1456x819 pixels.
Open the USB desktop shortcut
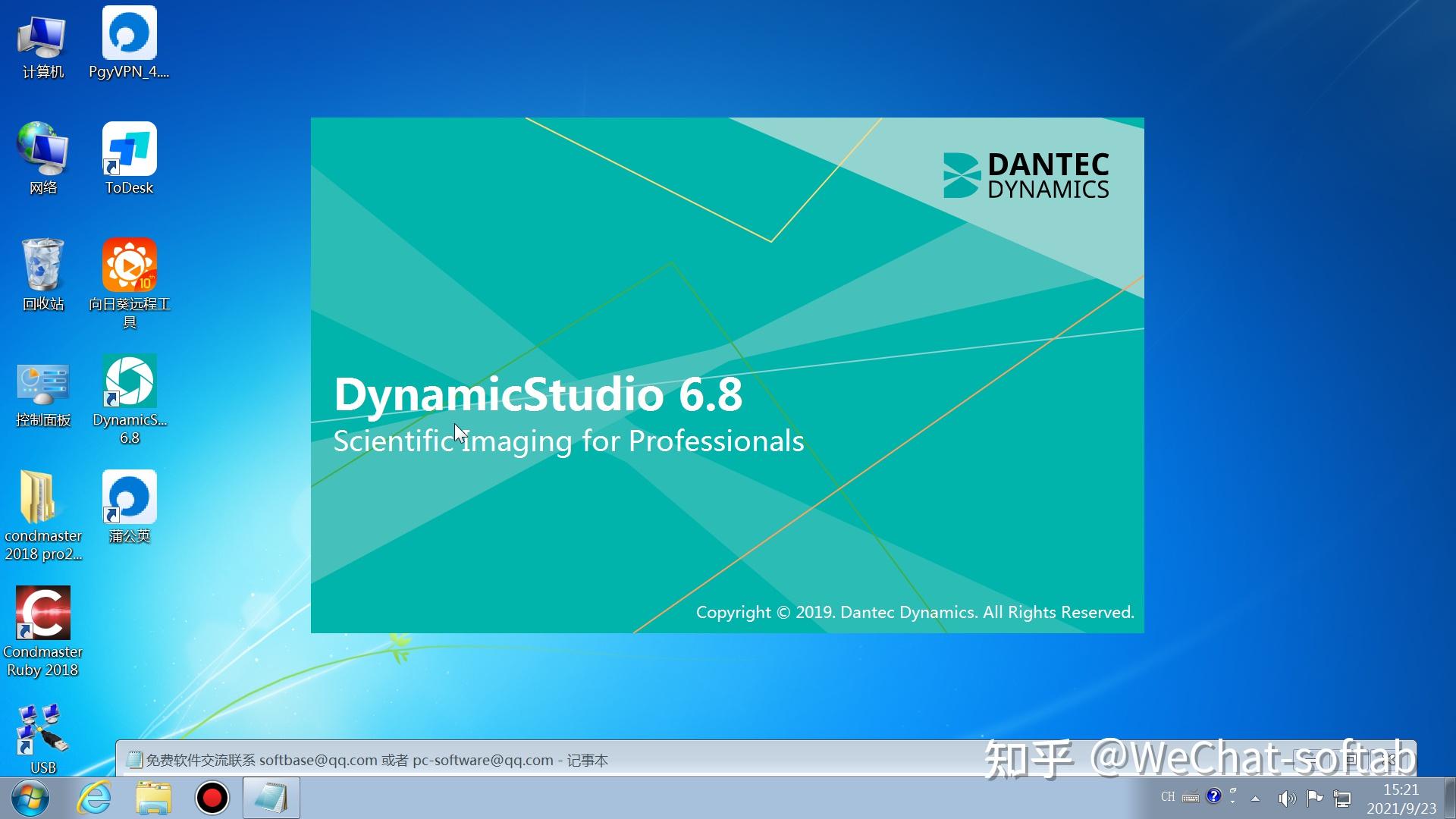point(43,728)
